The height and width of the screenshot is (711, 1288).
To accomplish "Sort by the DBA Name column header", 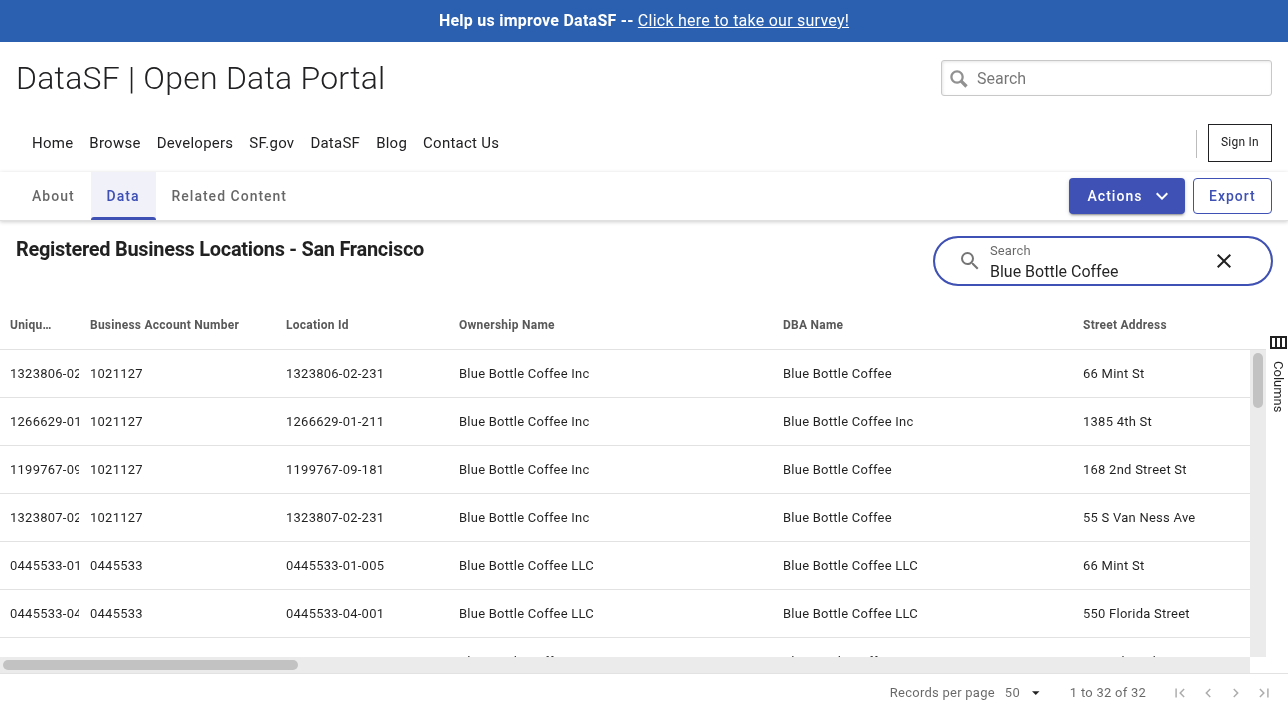I will tap(813, 325).
